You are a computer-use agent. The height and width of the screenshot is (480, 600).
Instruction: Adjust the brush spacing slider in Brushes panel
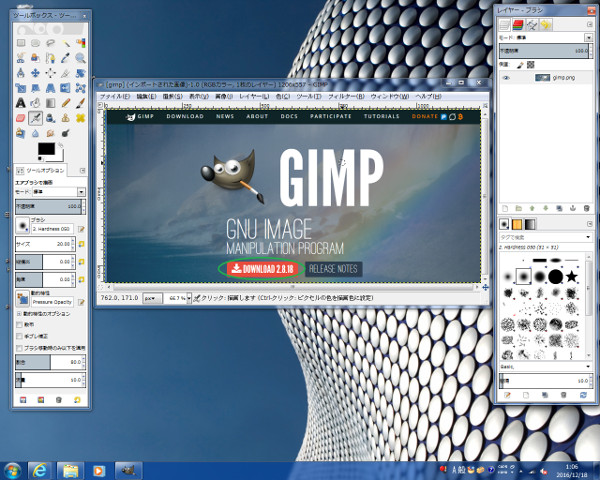pyautogui.click(x=544, y=380)
